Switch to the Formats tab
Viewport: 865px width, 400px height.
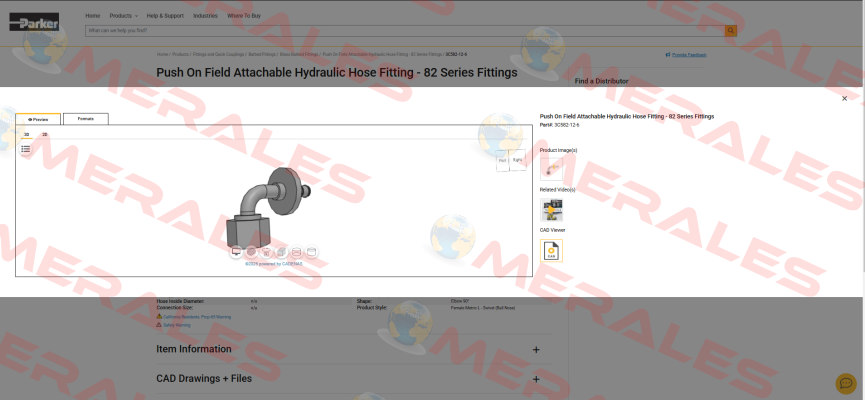[x=86, y=119]
